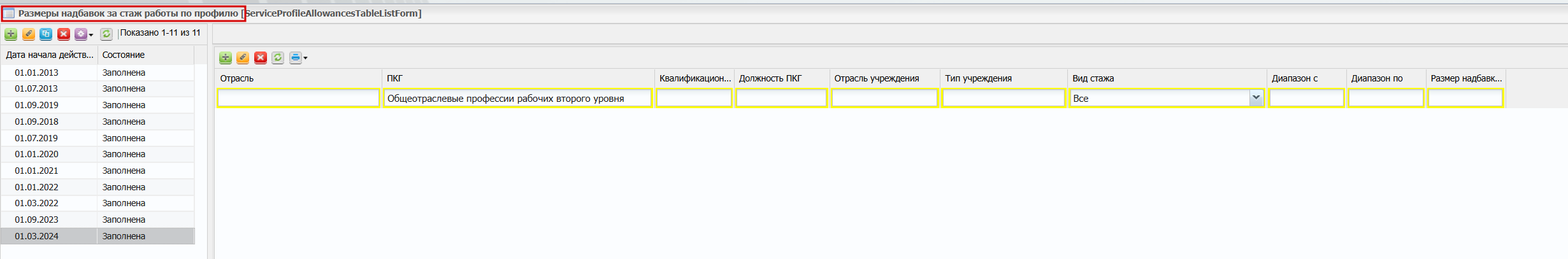Select the row dated 01.09.2018

[x=97, y=122]
